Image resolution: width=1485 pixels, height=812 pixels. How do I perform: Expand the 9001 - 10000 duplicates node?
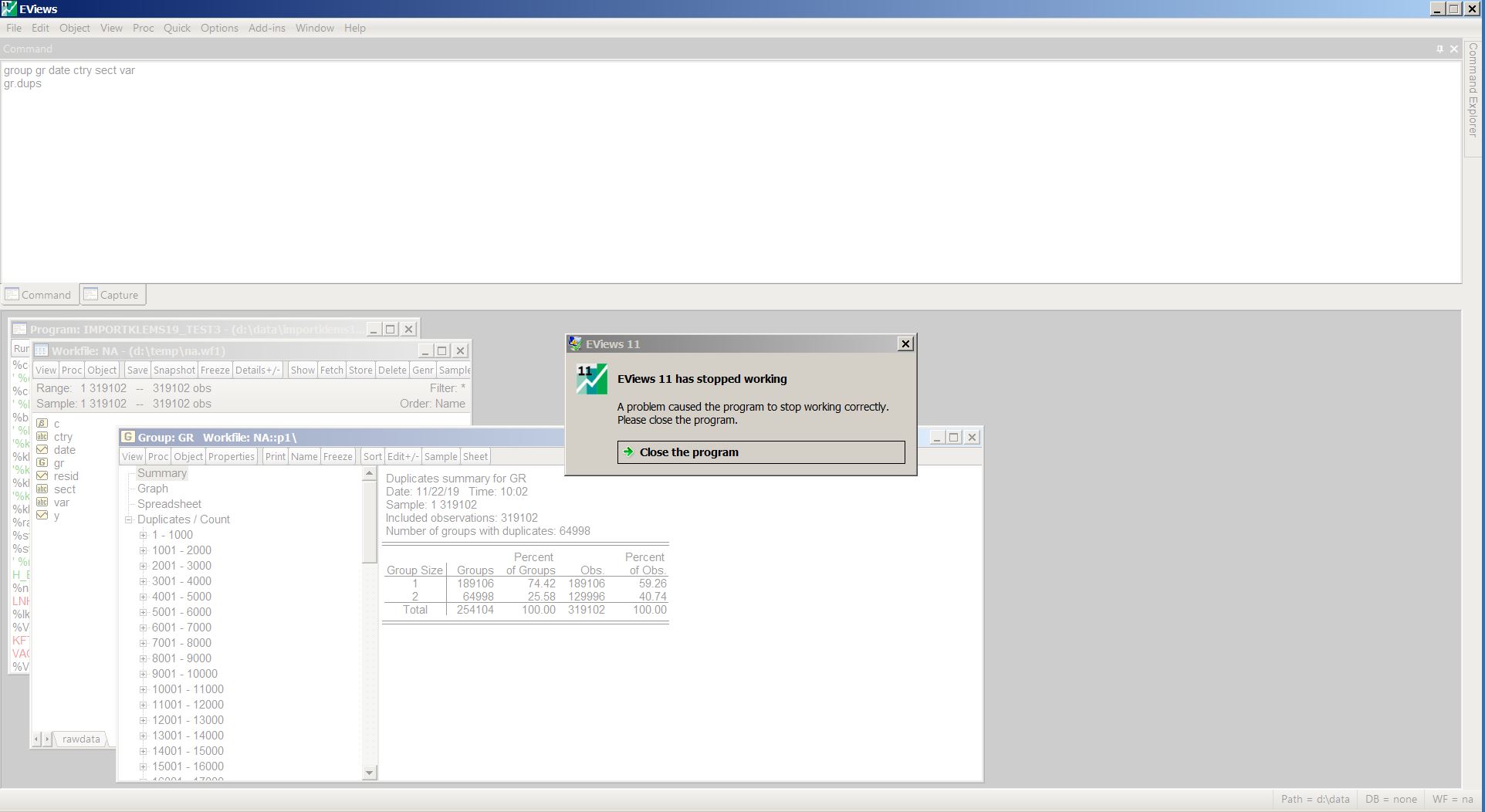pos(143,674)
